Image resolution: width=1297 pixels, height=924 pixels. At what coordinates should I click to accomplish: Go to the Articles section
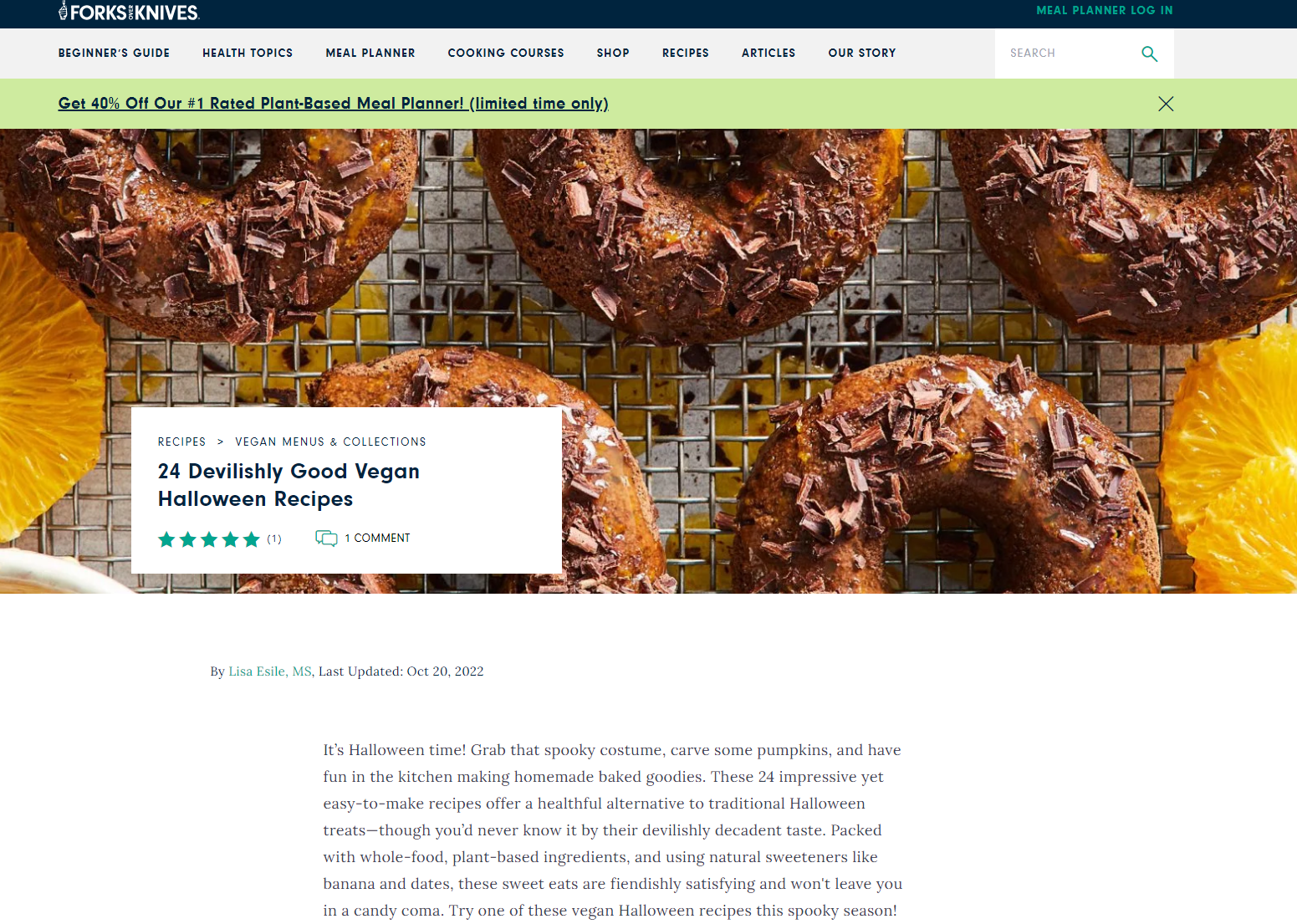768,53
